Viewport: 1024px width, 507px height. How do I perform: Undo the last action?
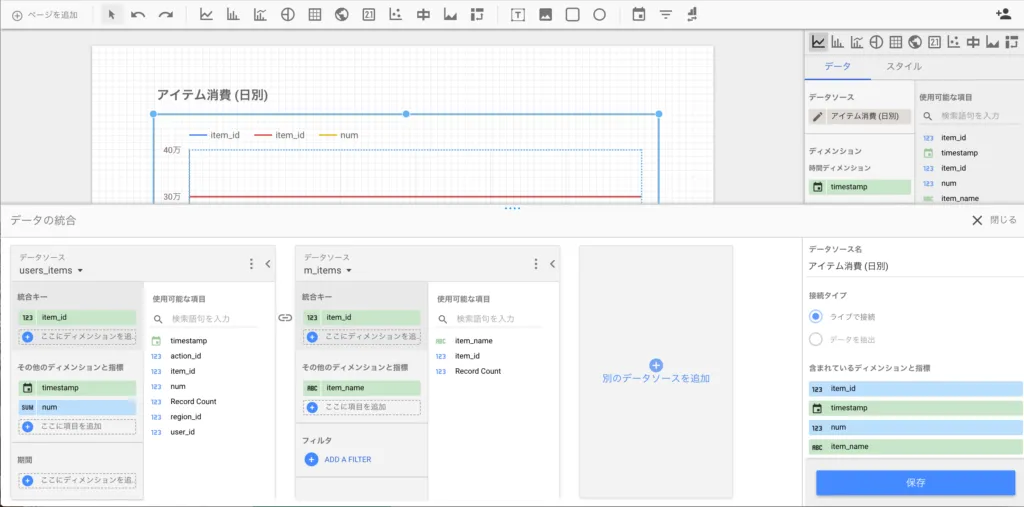click(138, 14)
